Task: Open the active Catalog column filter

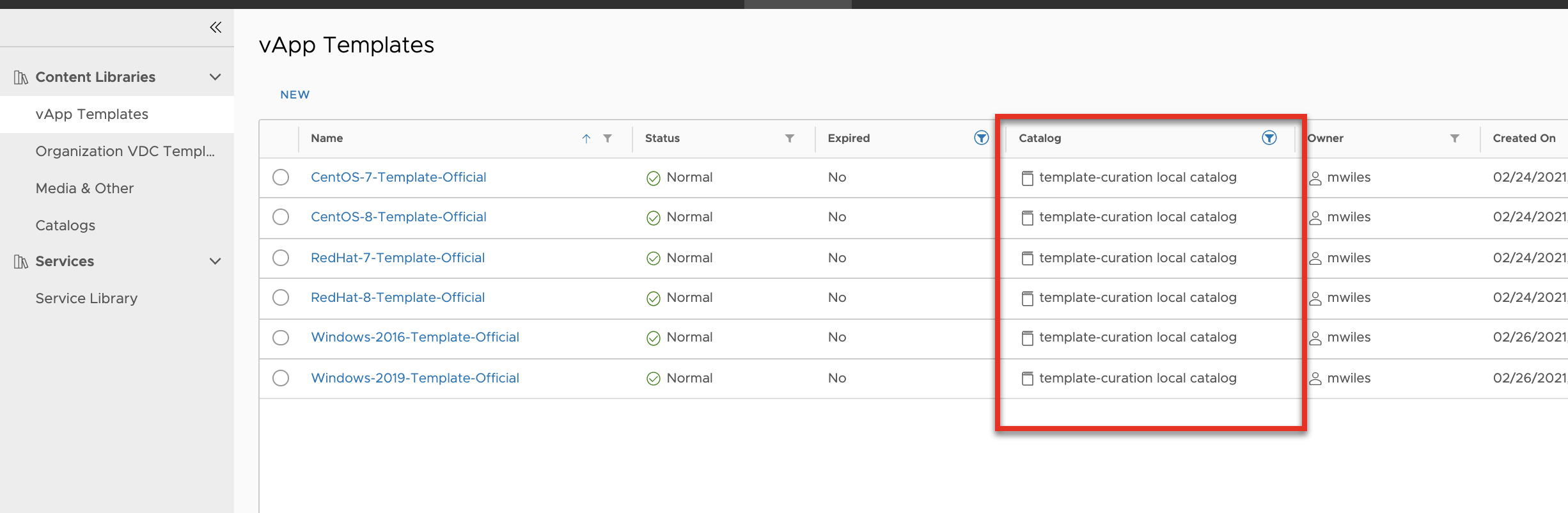Action: 1269,138
